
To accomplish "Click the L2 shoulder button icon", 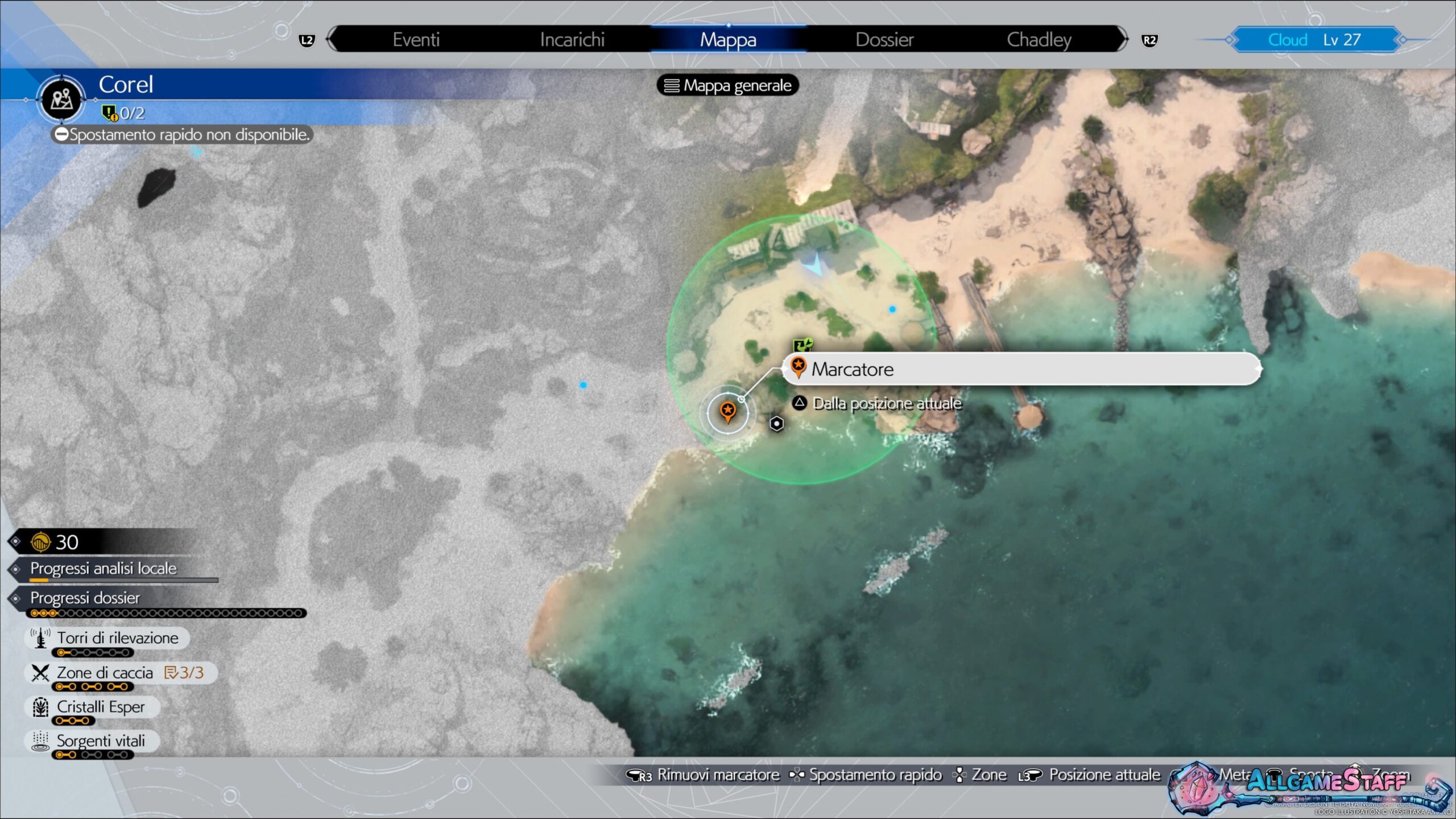I will pos(307,40).
